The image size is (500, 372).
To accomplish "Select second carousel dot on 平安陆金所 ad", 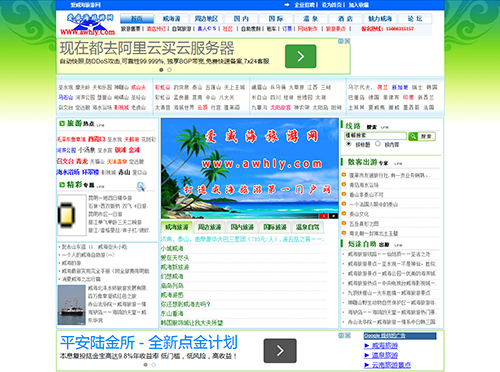I will [x=153, y=365].
